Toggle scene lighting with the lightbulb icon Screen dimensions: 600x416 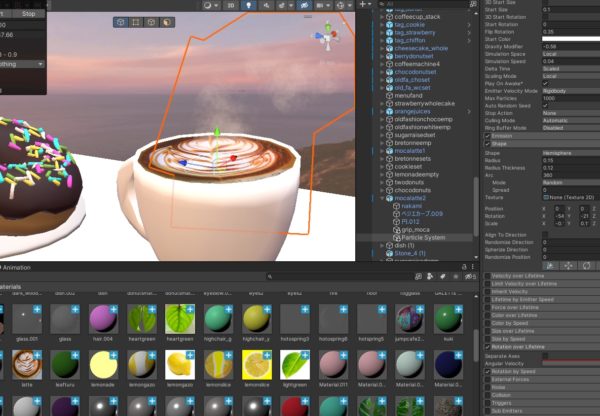click(248, 5)
